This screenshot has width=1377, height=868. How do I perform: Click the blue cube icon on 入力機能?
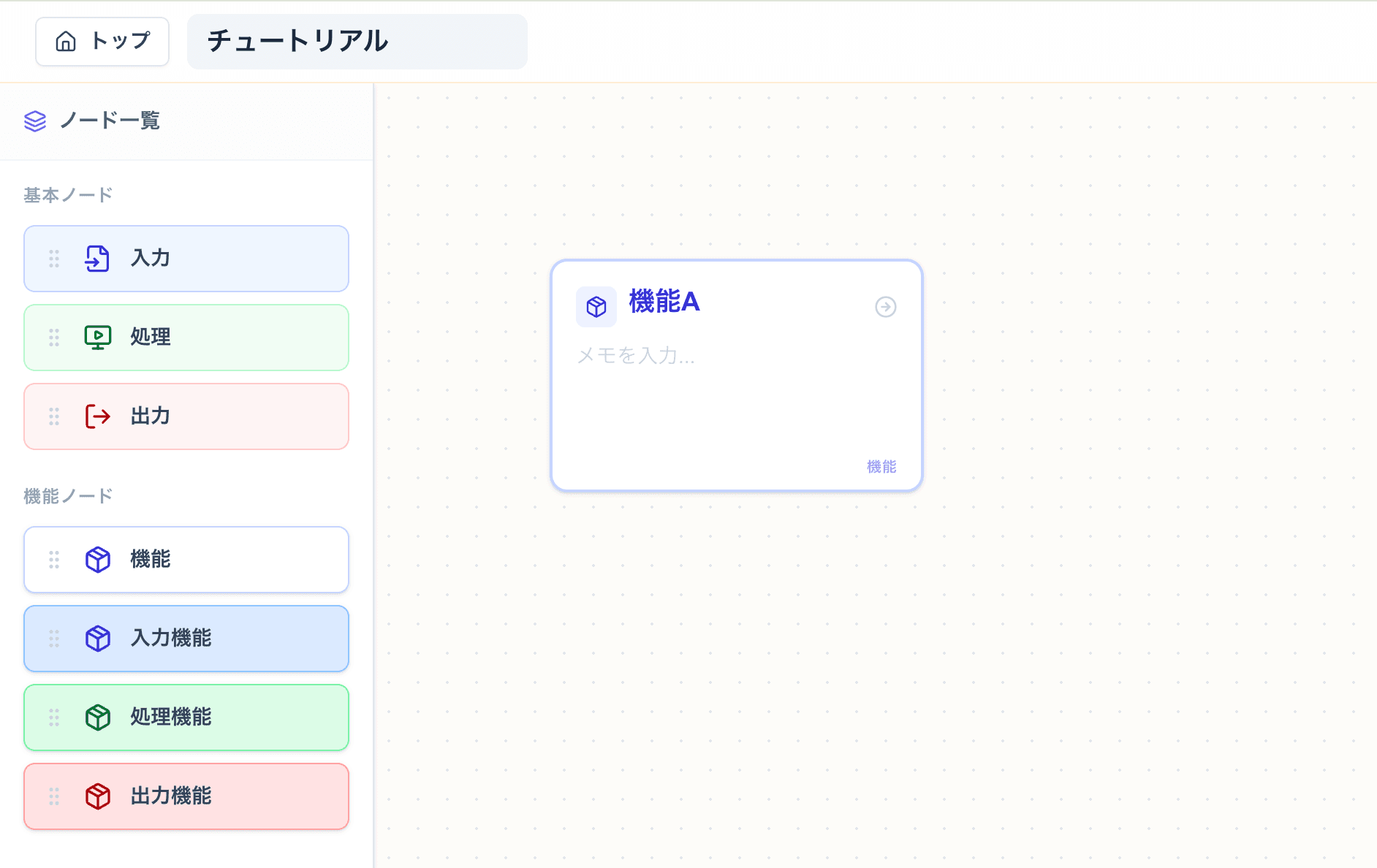tap(96, 639)
